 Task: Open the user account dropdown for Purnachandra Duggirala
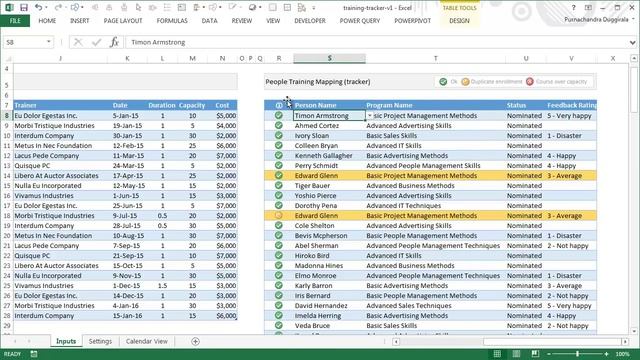[x=633, y=19]
